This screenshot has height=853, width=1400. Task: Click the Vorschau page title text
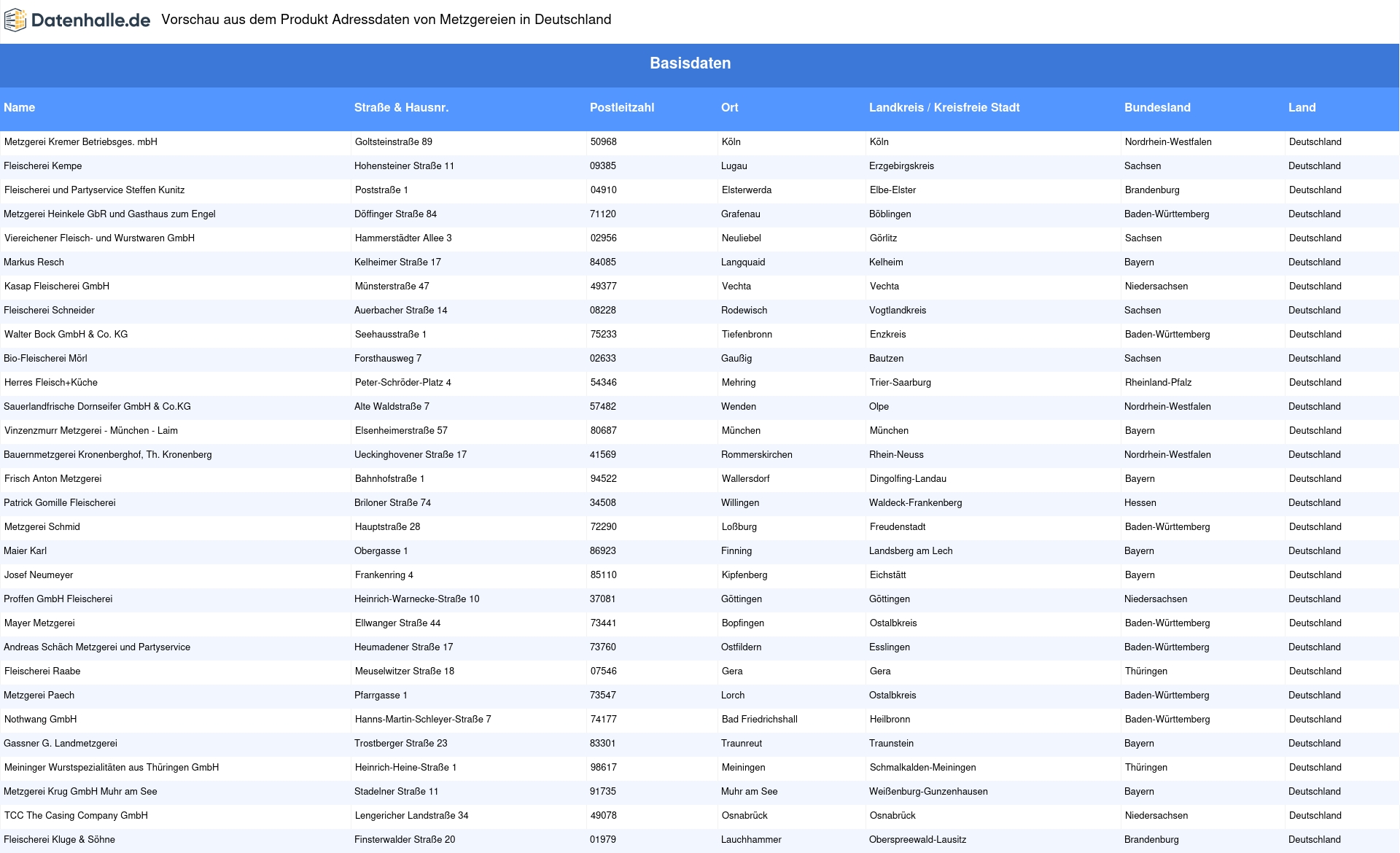[x=386, y=20]
